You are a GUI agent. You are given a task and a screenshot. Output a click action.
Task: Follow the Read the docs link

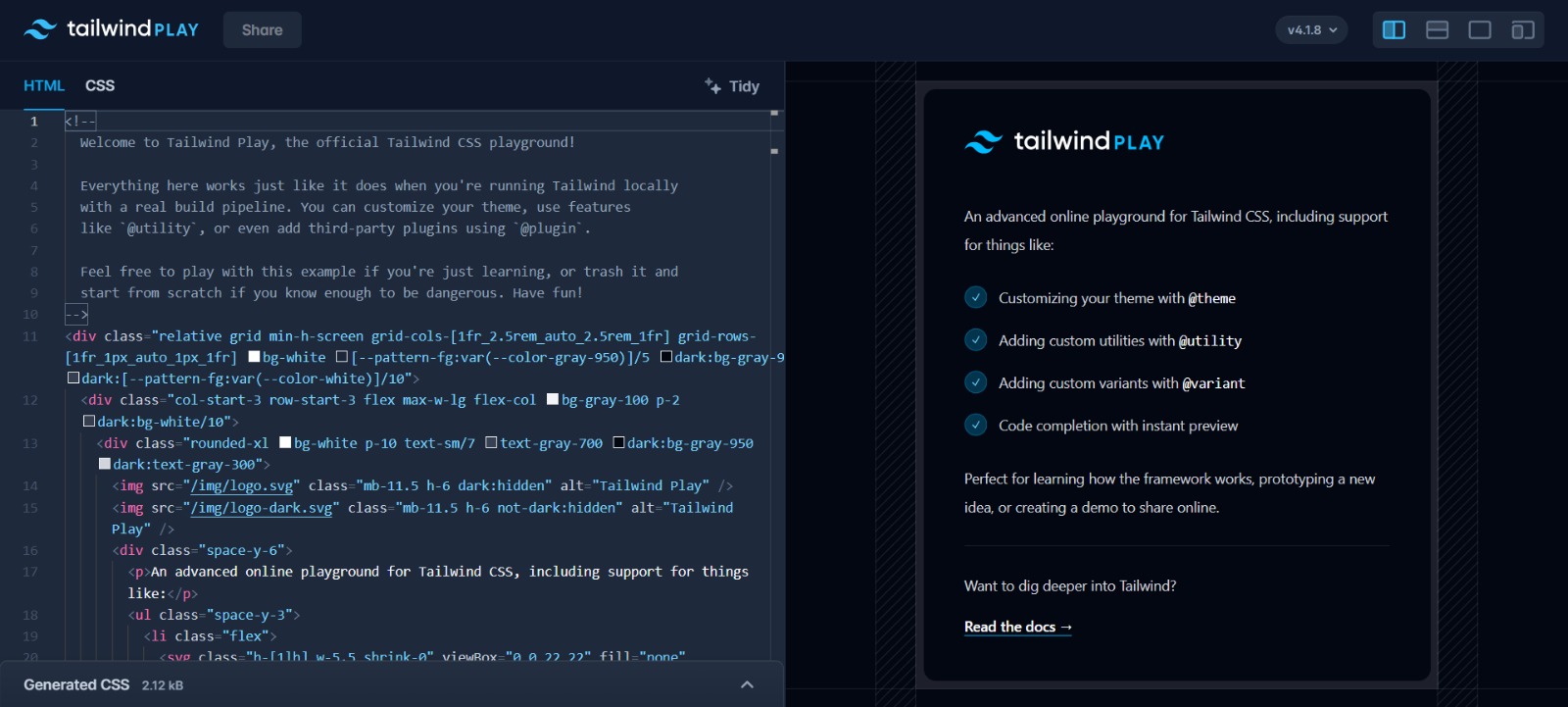(x=1018, y=627)
